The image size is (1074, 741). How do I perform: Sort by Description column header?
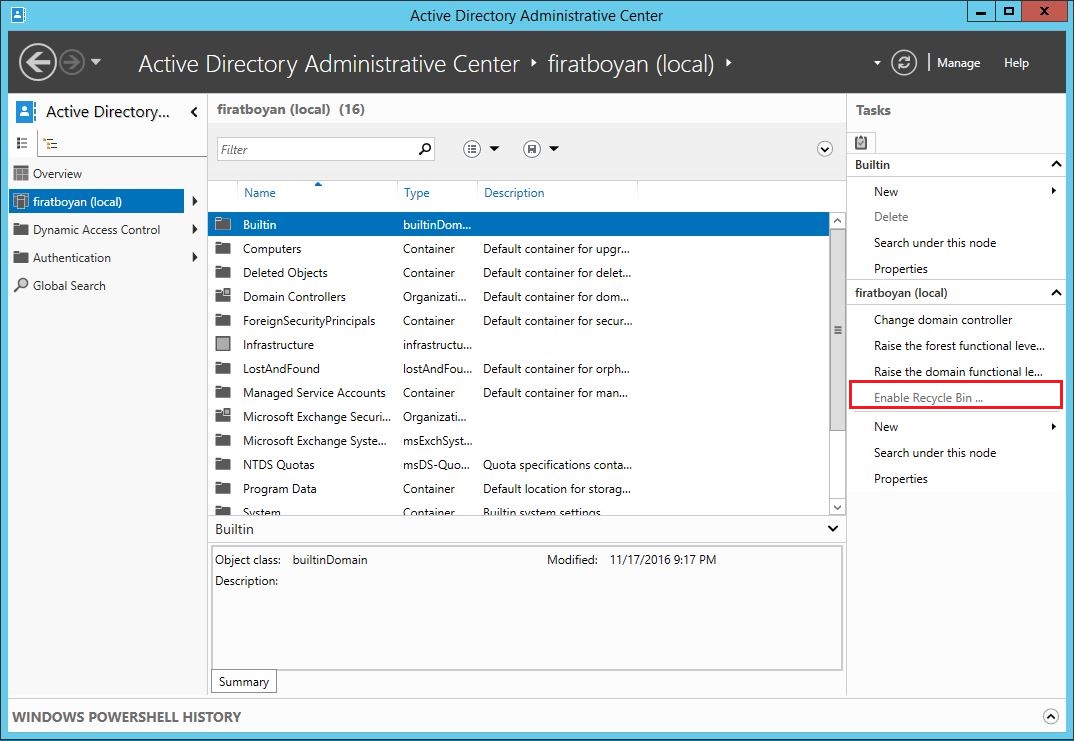(514, 193)
